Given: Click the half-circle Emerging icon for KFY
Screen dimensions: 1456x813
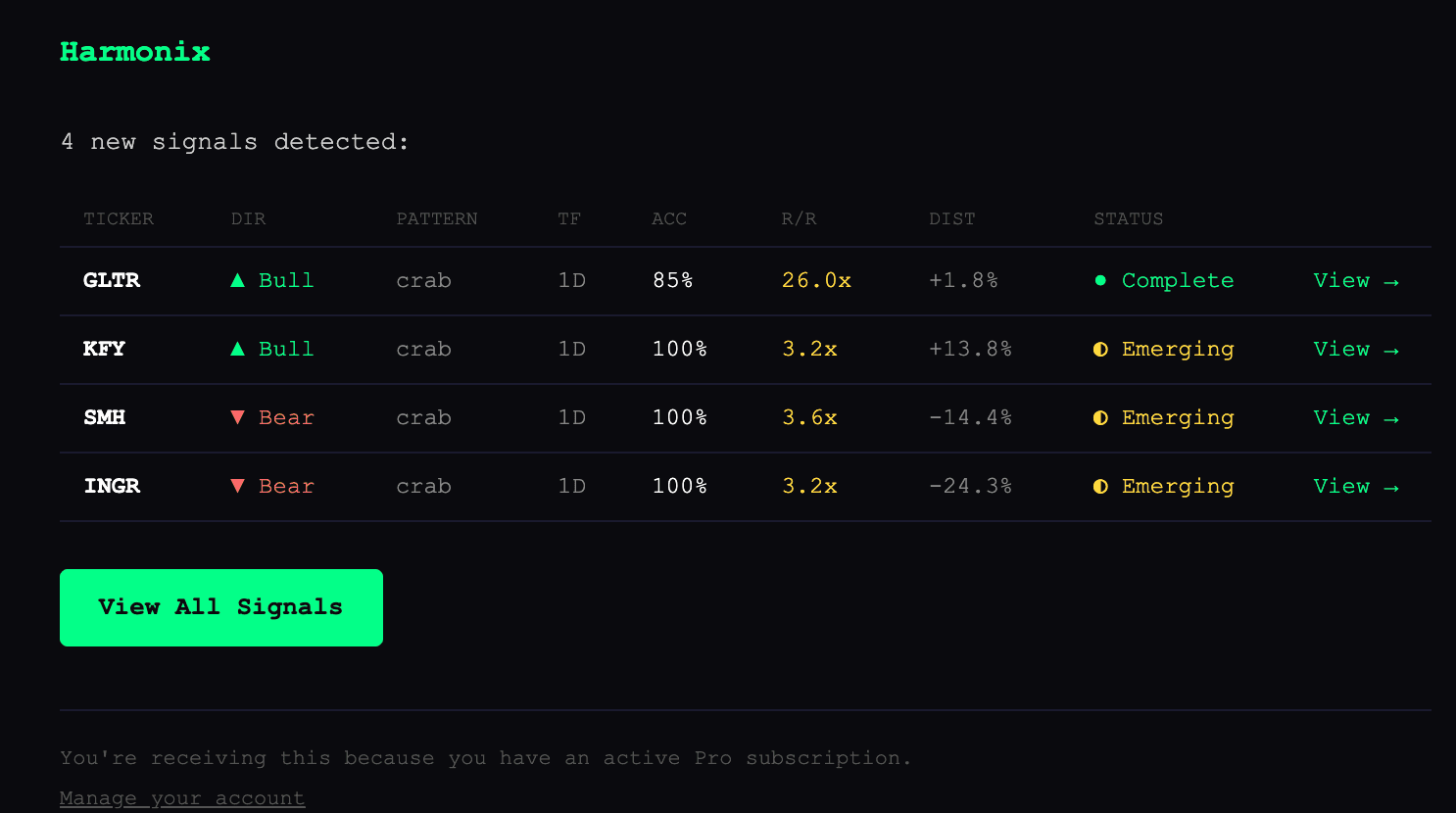Looking at the screenshot, I should pos(1100,349).
